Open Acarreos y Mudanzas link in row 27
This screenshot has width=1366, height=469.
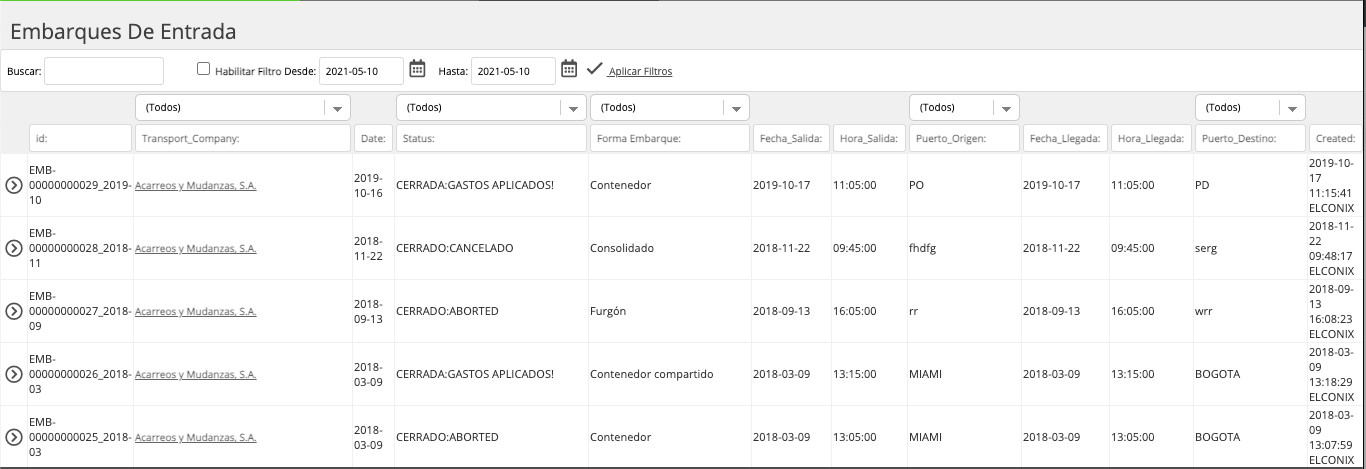196,311
